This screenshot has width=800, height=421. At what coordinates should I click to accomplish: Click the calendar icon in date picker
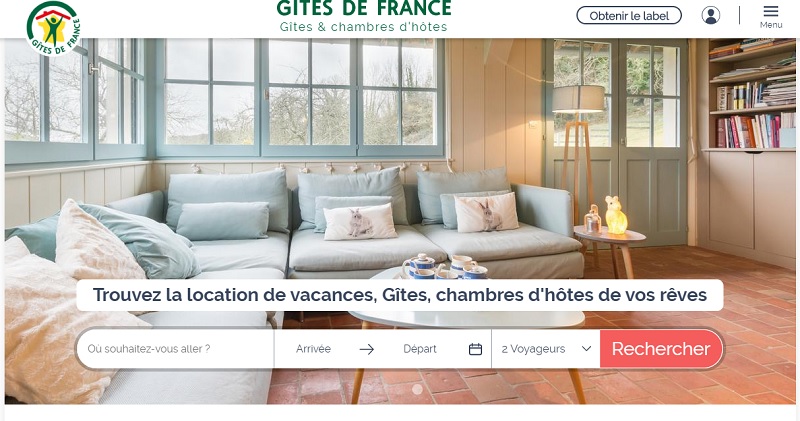coord(475,349)
